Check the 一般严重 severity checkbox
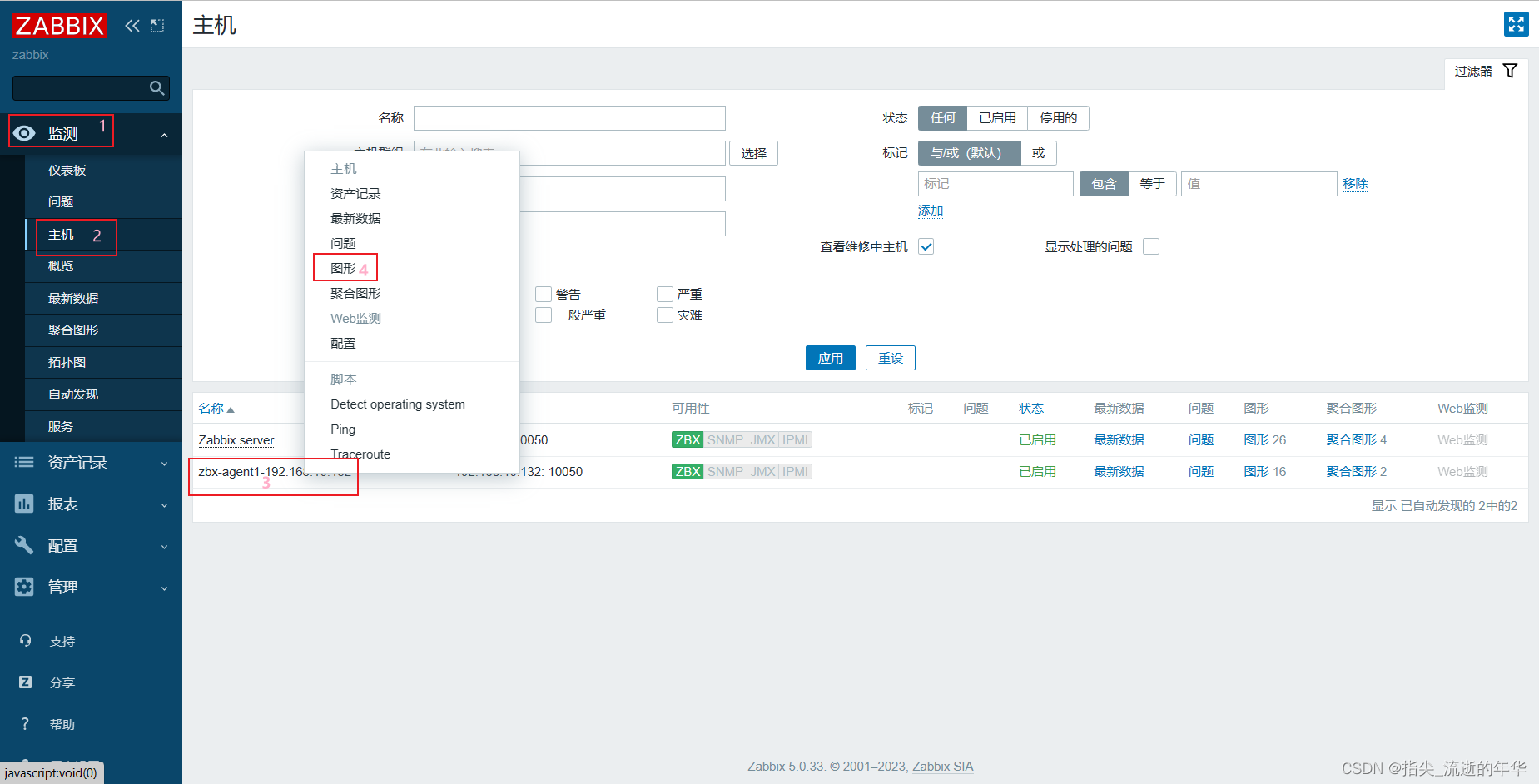The height and width of the screenshot is (784, 1539). click(x=544, y=315)
